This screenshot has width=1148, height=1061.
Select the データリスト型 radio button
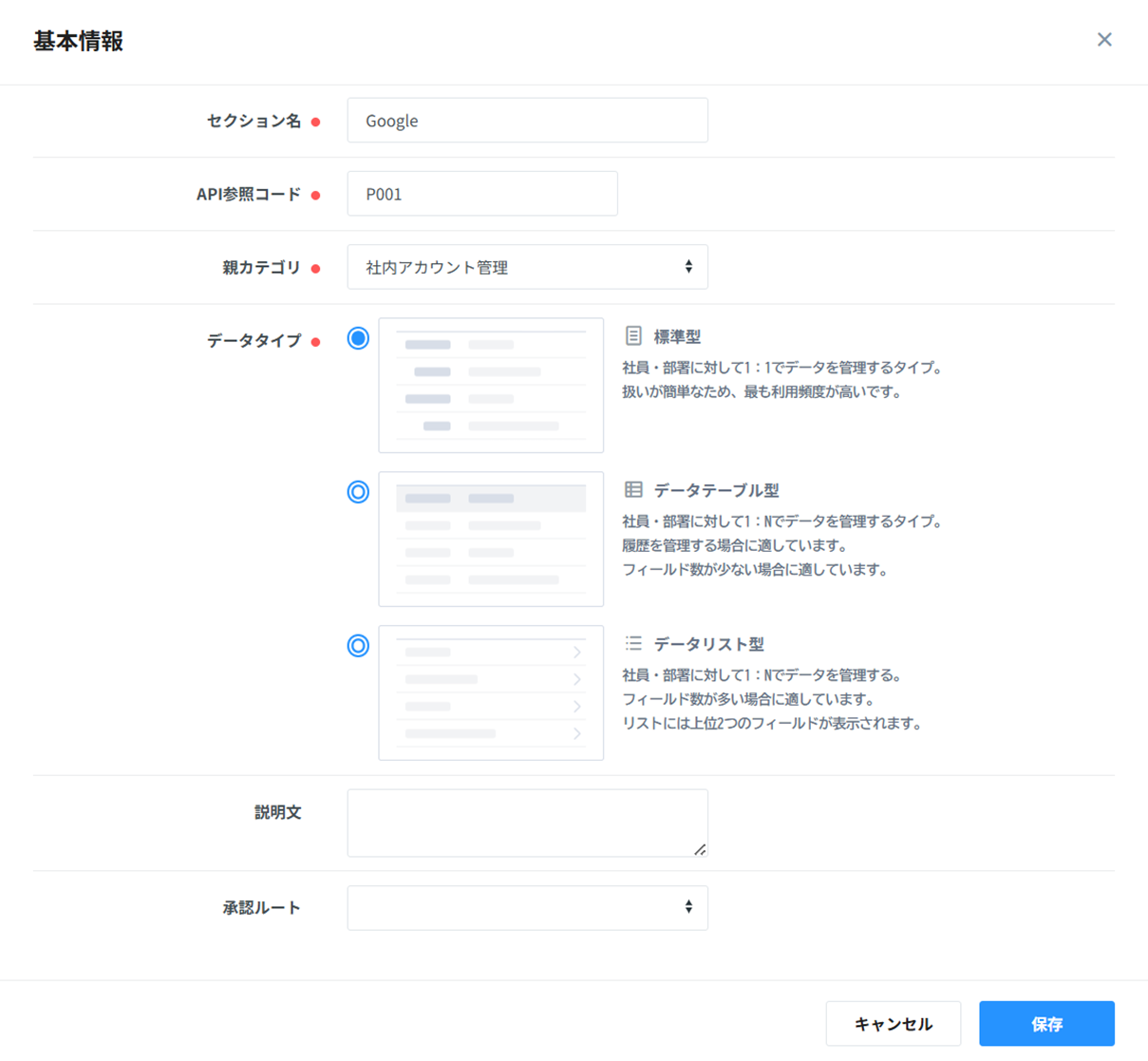[x=358, y=646]
